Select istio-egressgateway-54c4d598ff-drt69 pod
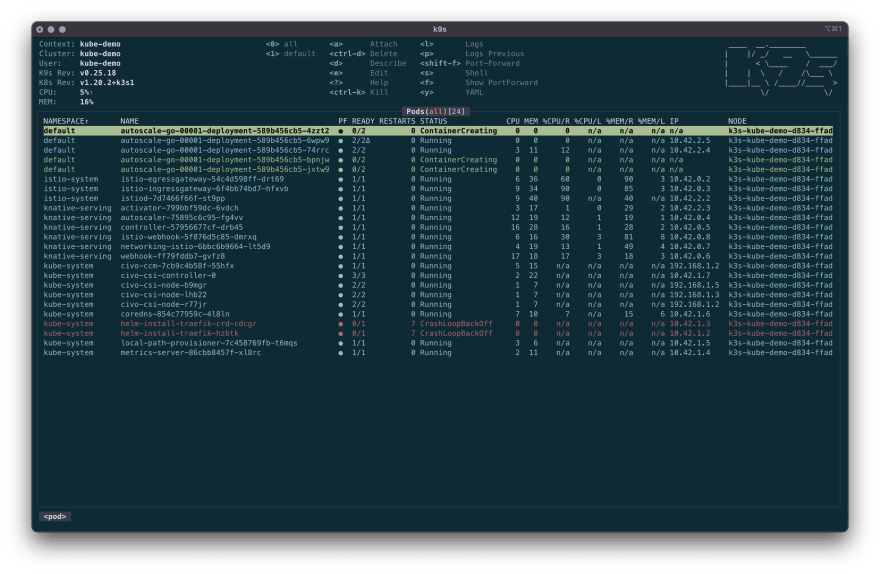 438,179
